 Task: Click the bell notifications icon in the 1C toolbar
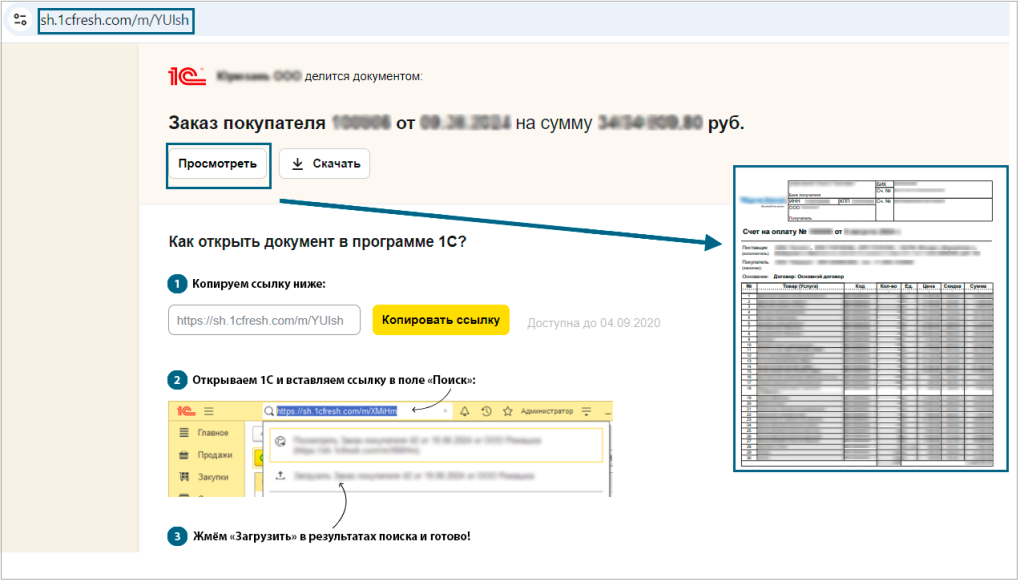pyautogui.click(x=464, y=411)
